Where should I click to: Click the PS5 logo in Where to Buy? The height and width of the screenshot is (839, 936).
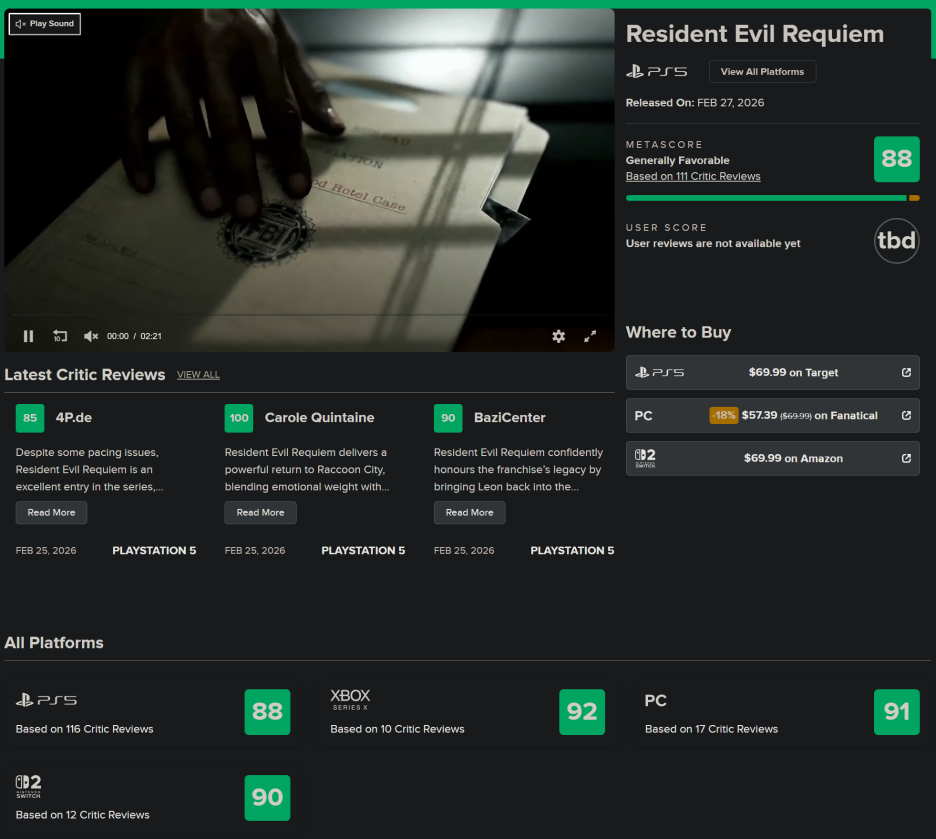pos(660,372)
